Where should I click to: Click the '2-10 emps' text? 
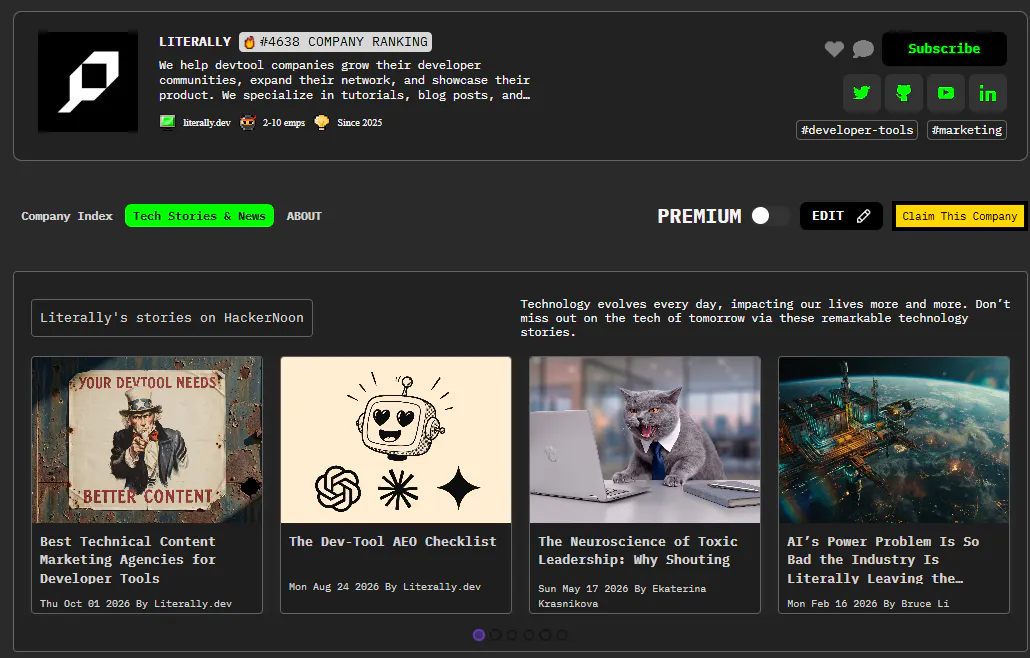tap(284, 123)
